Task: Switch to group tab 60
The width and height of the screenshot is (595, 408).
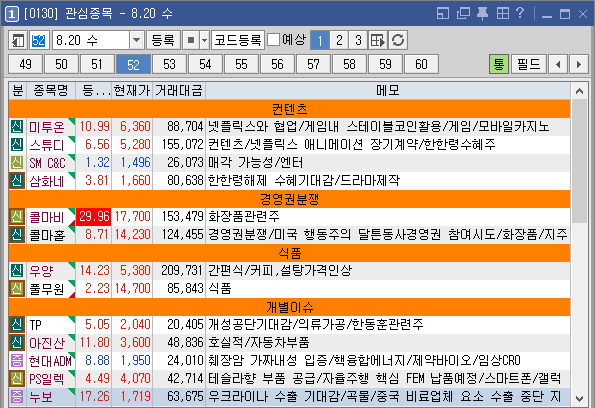Action: click(422, 64)
